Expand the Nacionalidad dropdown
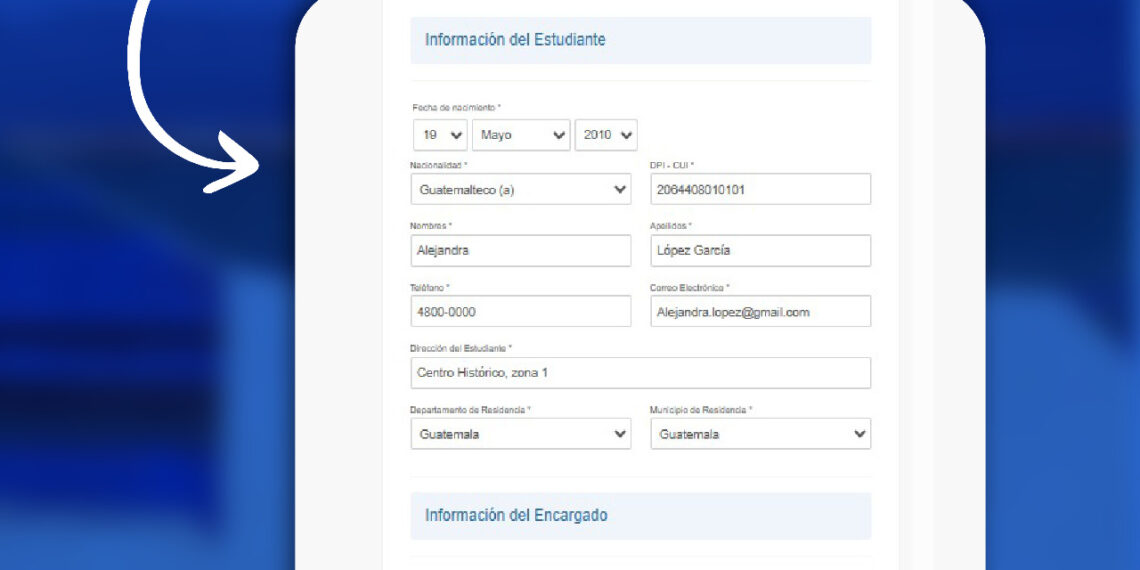Screen dimensions: 1140x570 tap(520, 189)
